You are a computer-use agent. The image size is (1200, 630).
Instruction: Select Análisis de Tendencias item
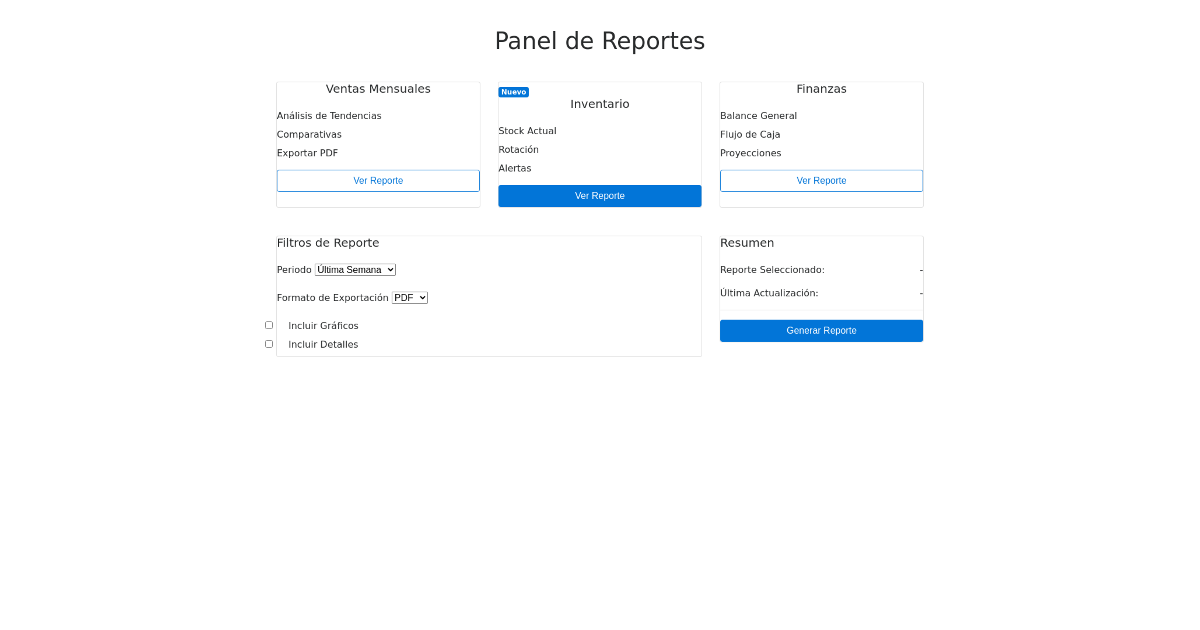(329, 116)
